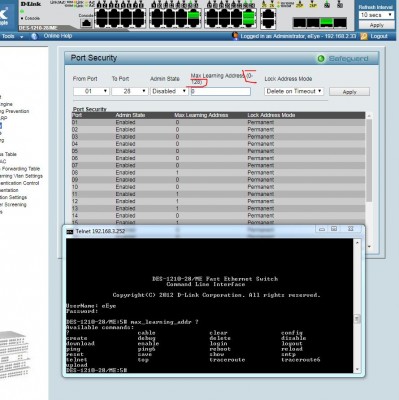This screenshot has width=399, height=400.
Task: Expand the Admin State dropdown
Action: [x=169, y=91]
